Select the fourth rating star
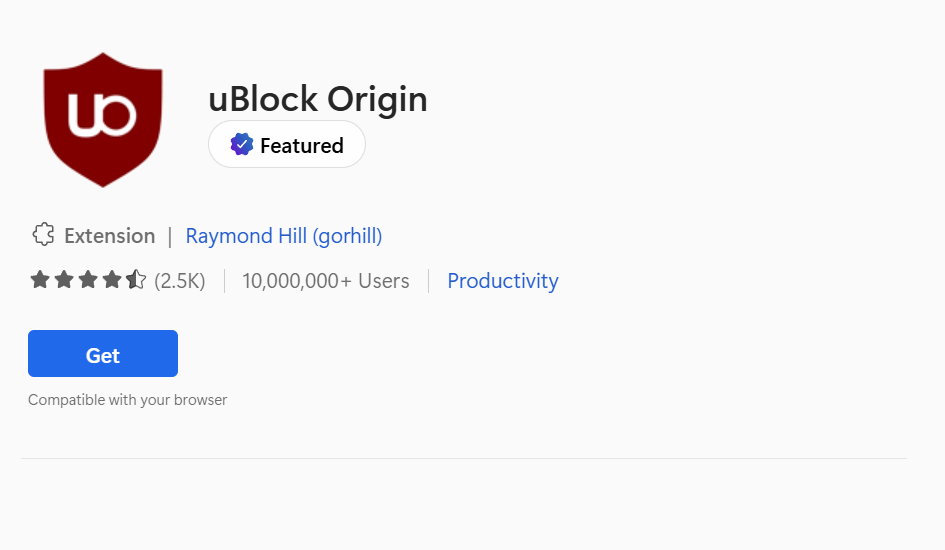This screenshot has height=550, width=945. click(112, 280)
